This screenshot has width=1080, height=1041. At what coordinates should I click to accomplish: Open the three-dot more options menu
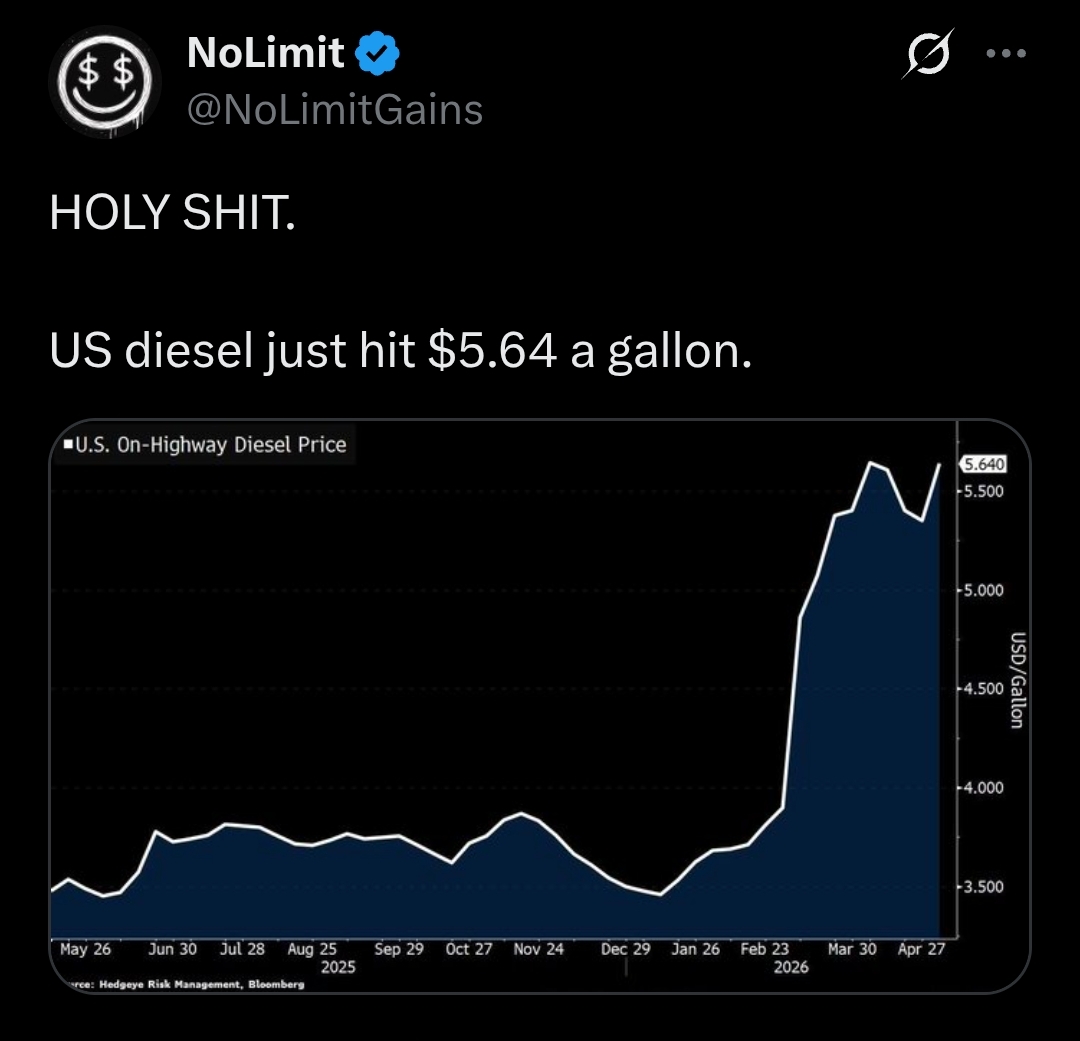pyautogui.click(x=1006, y=53)
